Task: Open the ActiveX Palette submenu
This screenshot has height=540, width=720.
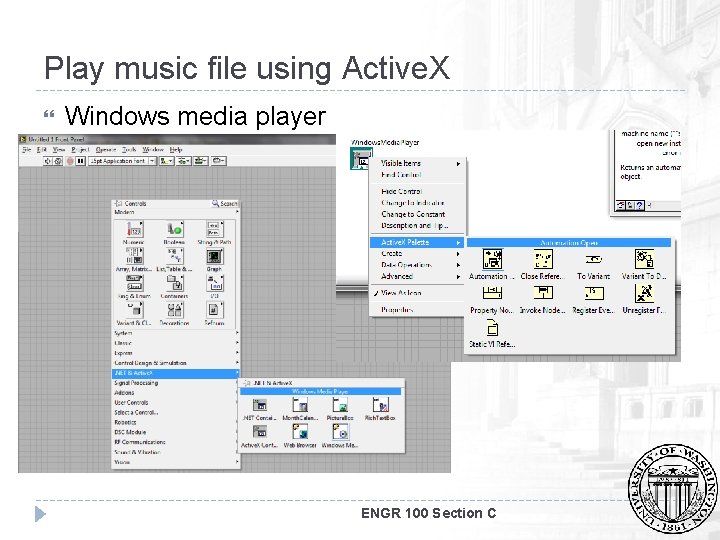Action: (417, 242)
